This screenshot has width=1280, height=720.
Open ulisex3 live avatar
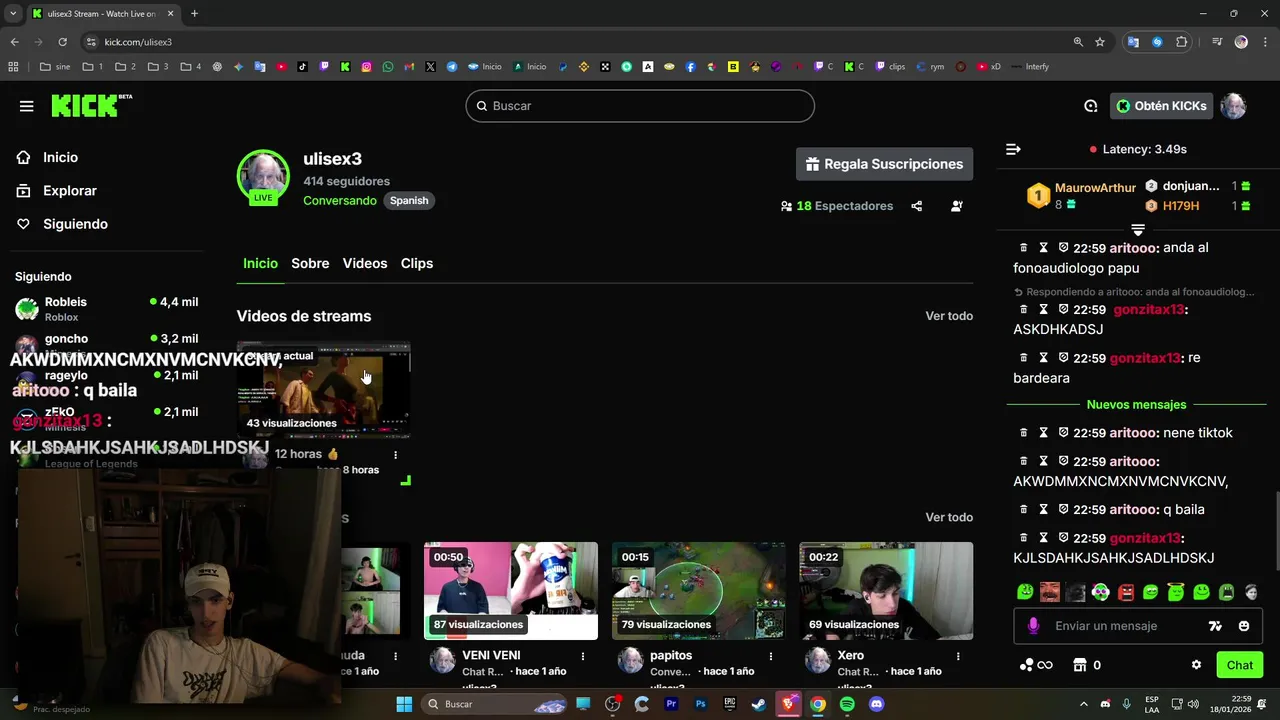(x=263, y=177)
